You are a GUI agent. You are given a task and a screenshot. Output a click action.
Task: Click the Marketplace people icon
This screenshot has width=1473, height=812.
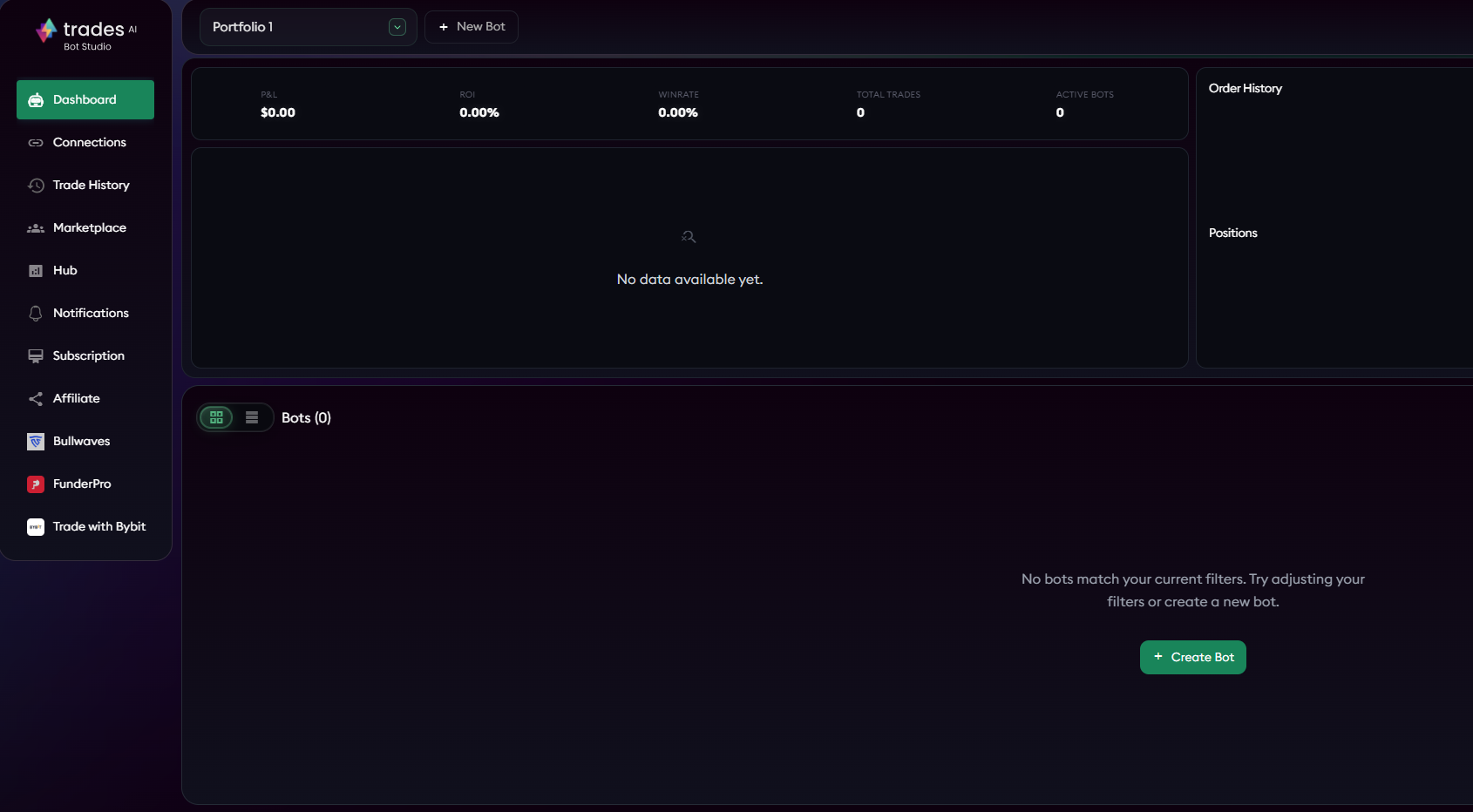click(36, 228)
